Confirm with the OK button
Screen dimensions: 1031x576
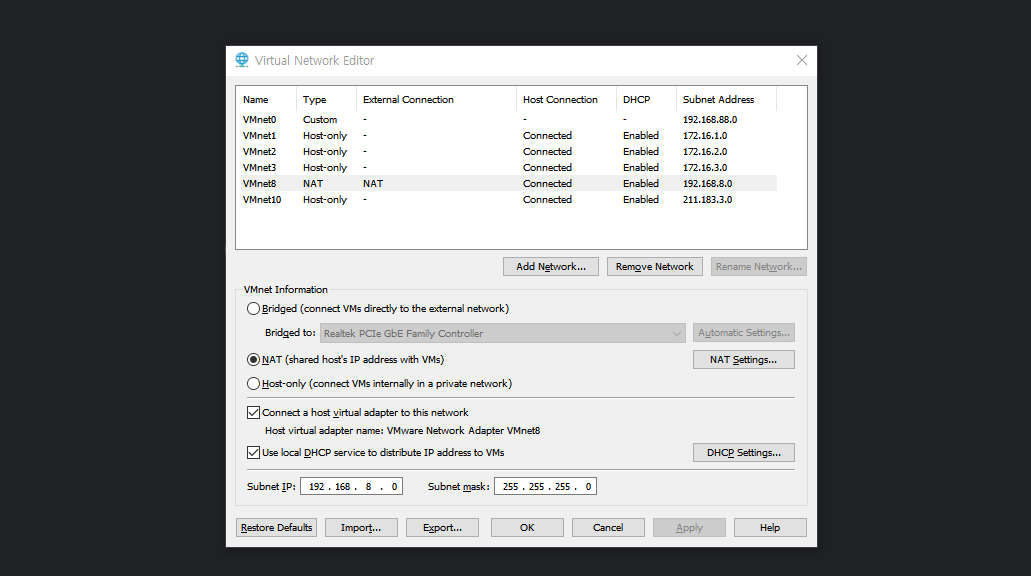[527, 527]
